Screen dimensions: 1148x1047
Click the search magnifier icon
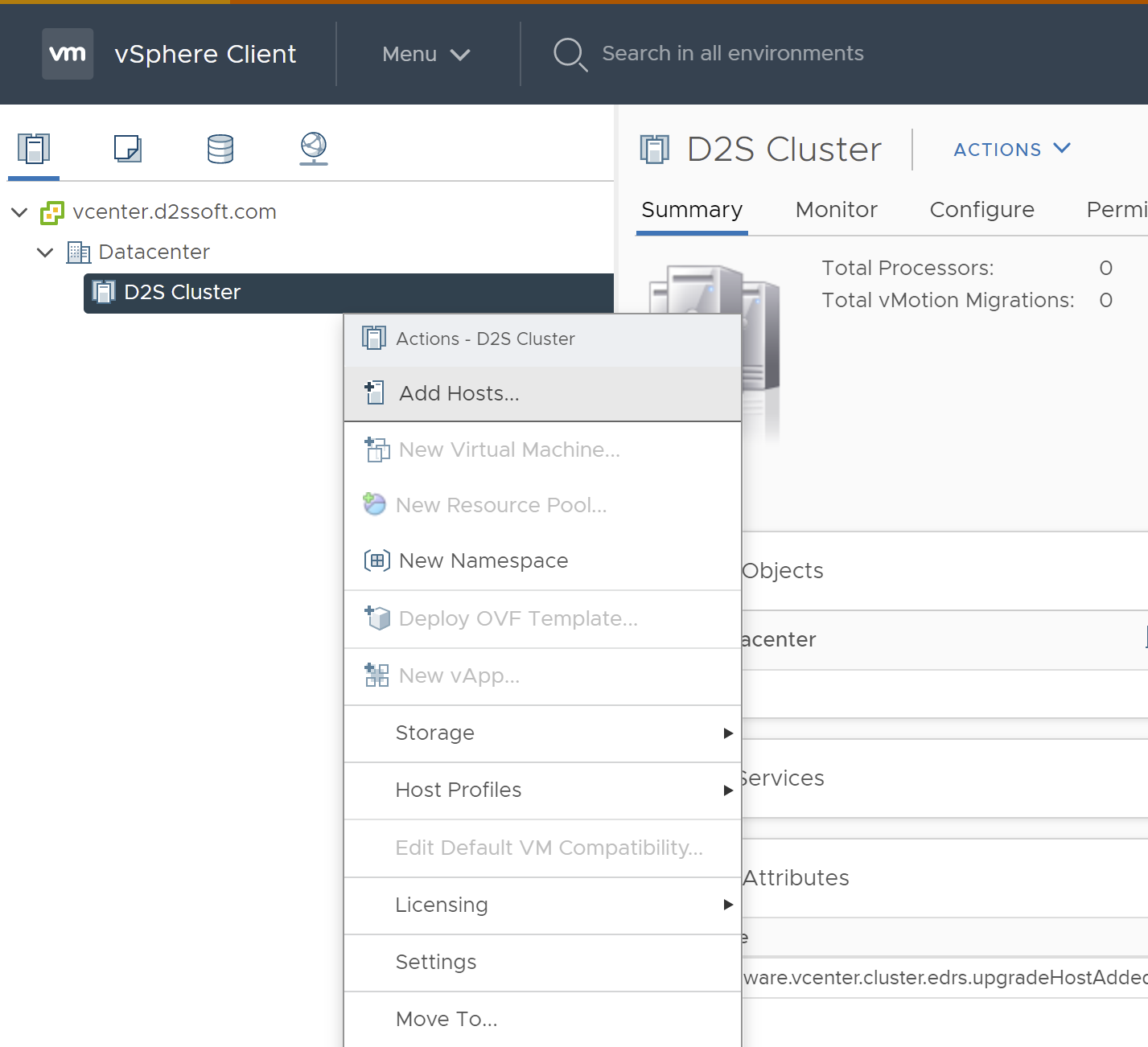[570, 54]
